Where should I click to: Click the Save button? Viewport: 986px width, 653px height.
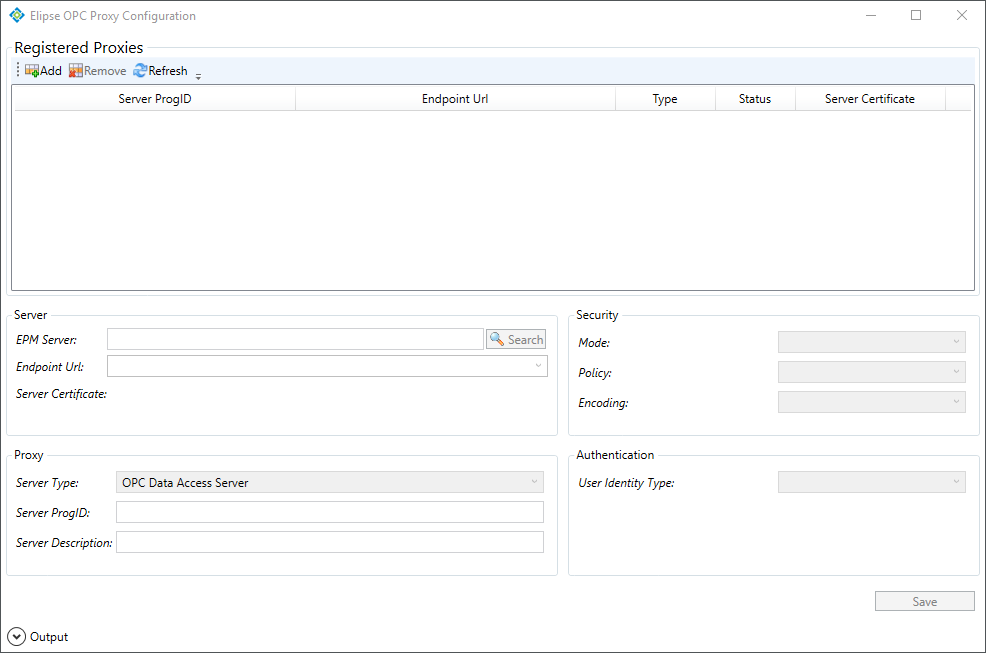coord(924,601)
